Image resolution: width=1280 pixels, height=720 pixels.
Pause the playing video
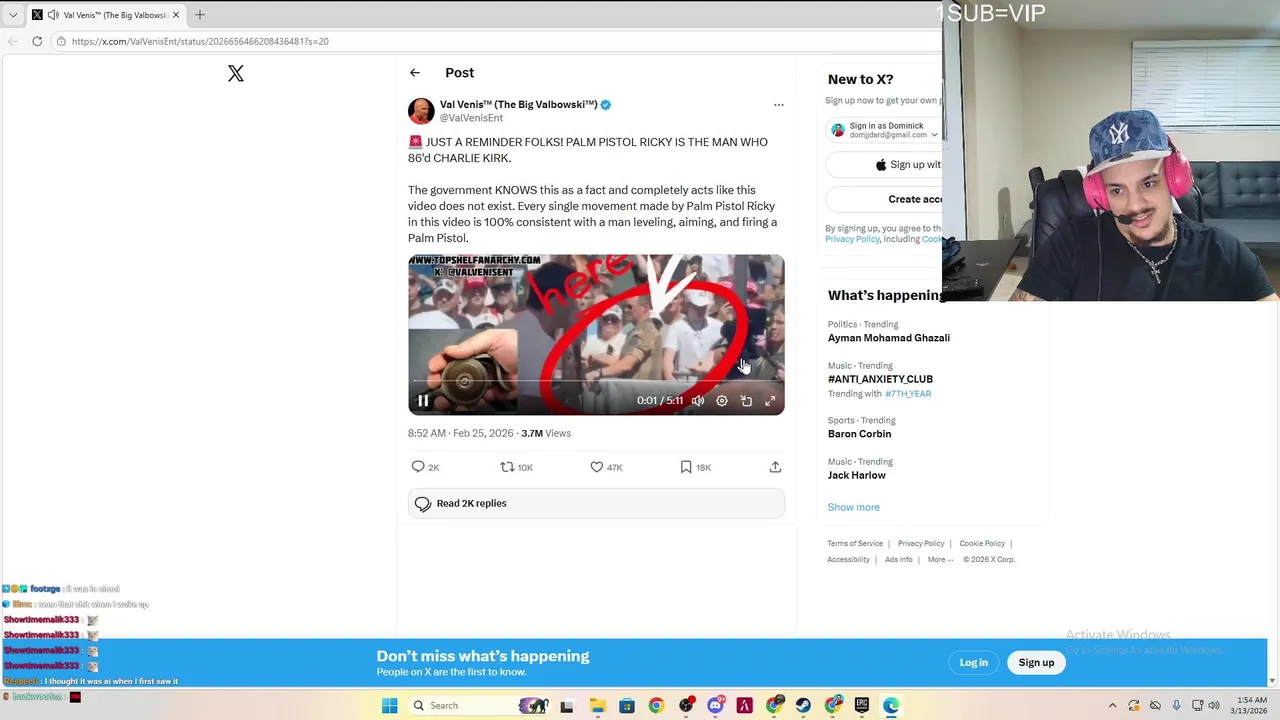pos(423,401)
